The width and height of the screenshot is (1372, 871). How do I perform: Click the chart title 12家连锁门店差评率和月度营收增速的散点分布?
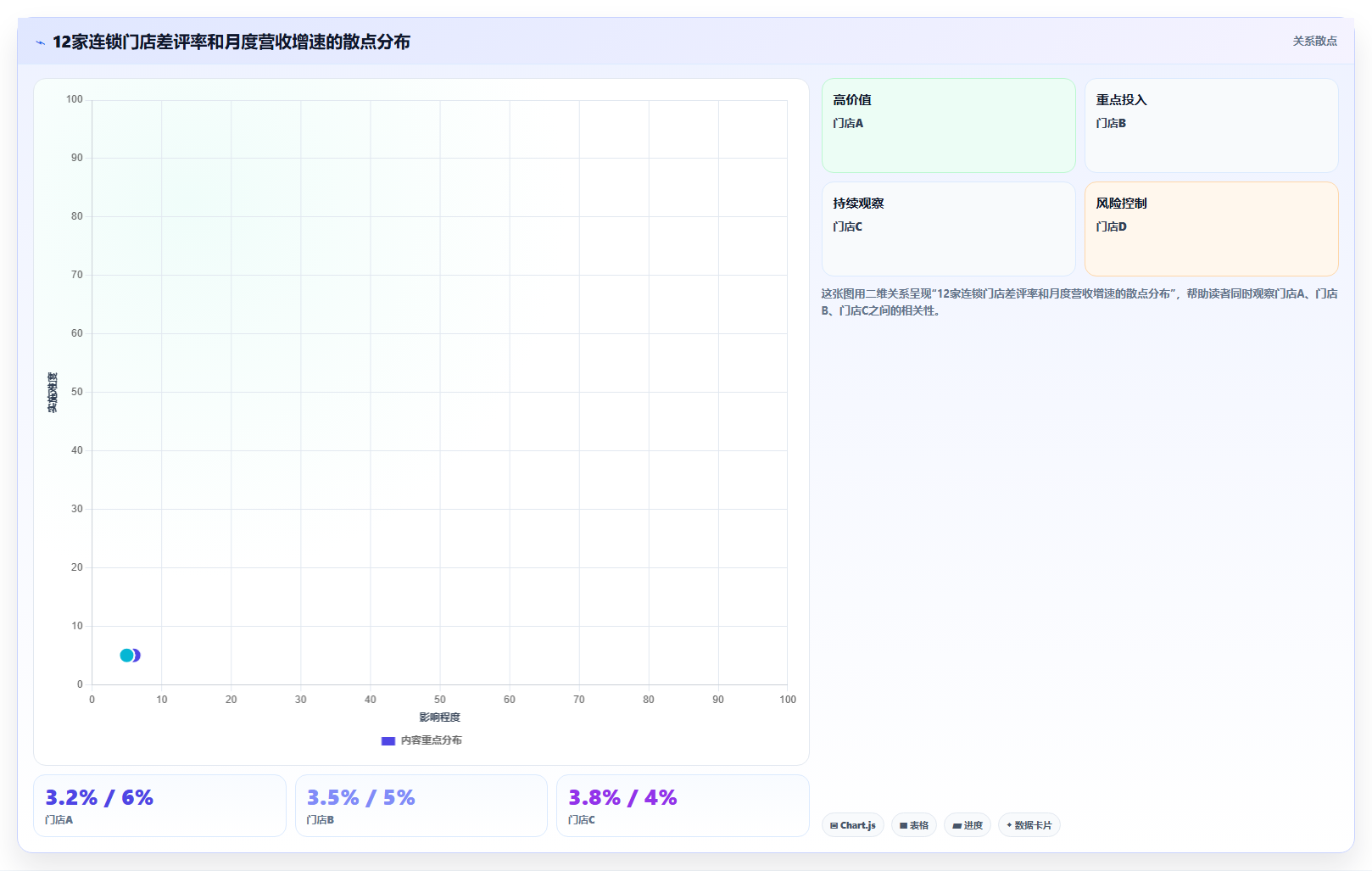(x=231, y=42)
